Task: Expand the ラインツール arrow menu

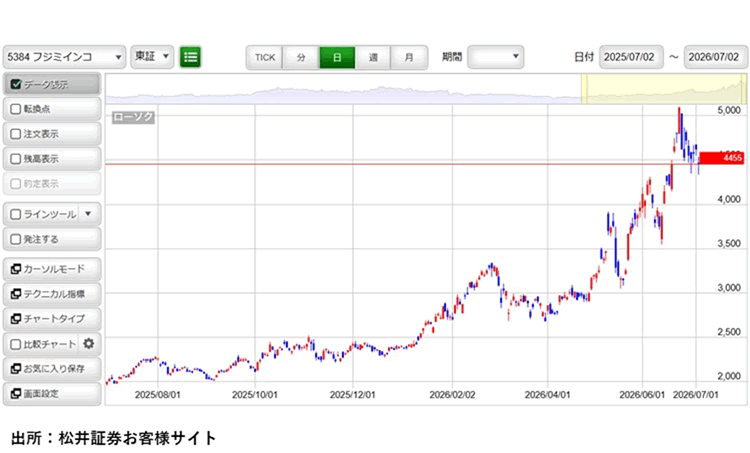Action: [x=88, y=214]
